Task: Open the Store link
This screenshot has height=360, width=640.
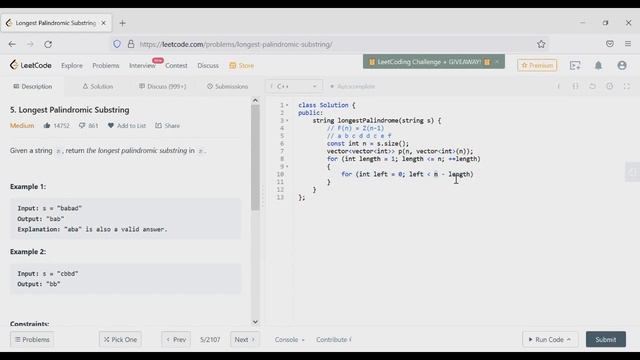Action: [x=242, y=65]
